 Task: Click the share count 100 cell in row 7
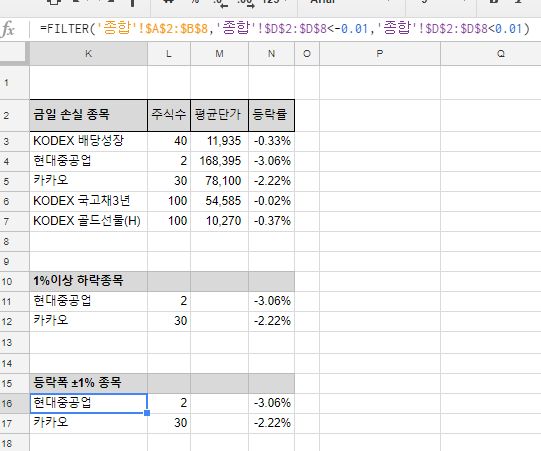click(x=169, y=221)
